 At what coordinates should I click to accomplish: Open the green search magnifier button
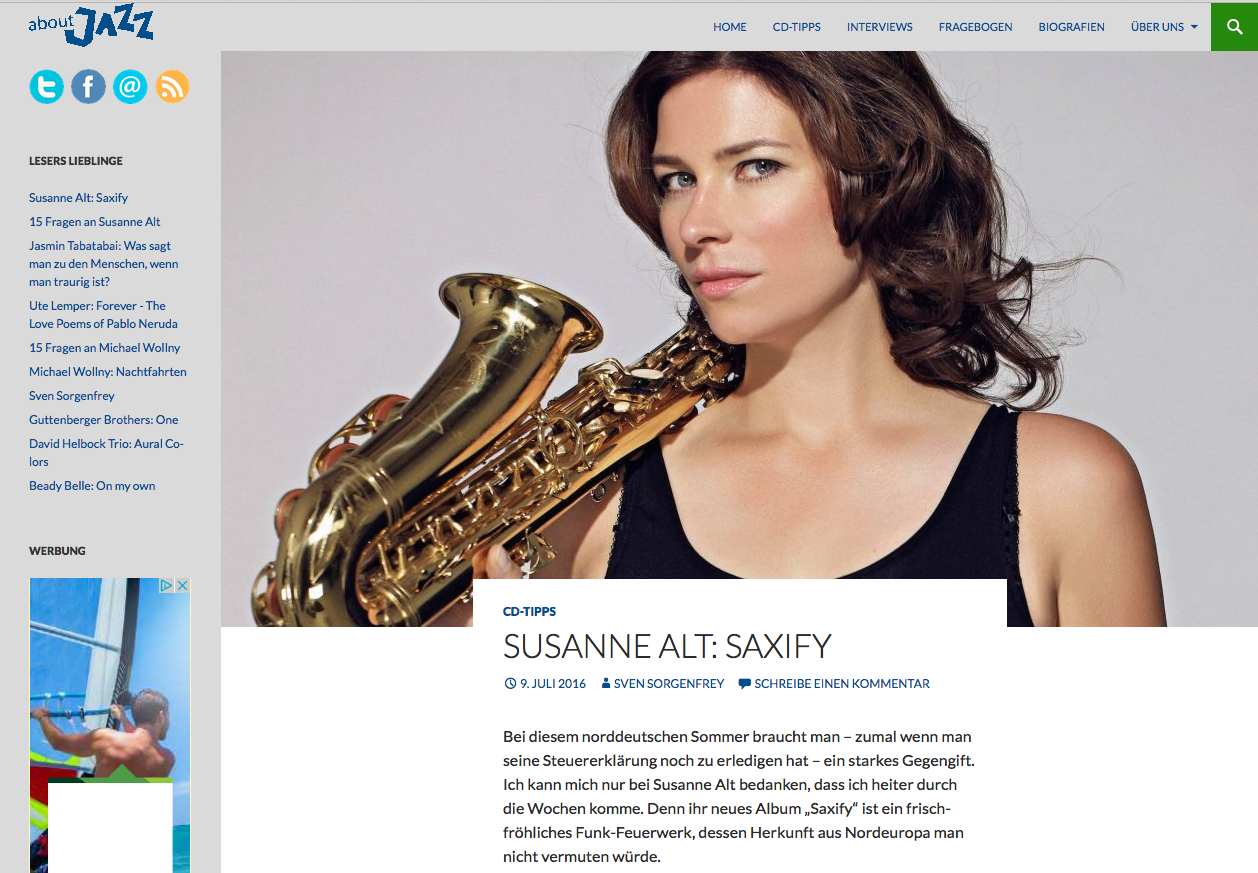tap(1234, 27)
